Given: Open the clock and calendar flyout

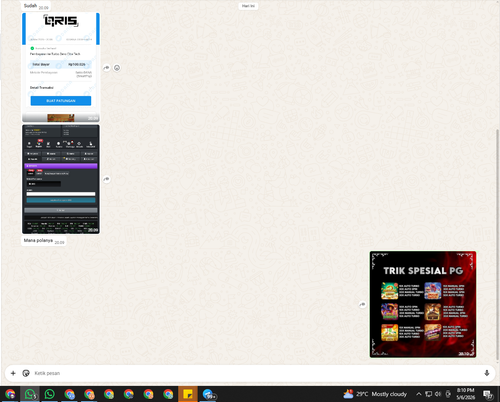Looking at the screenshot, I should pyautogui.click(x=466, y=394).
